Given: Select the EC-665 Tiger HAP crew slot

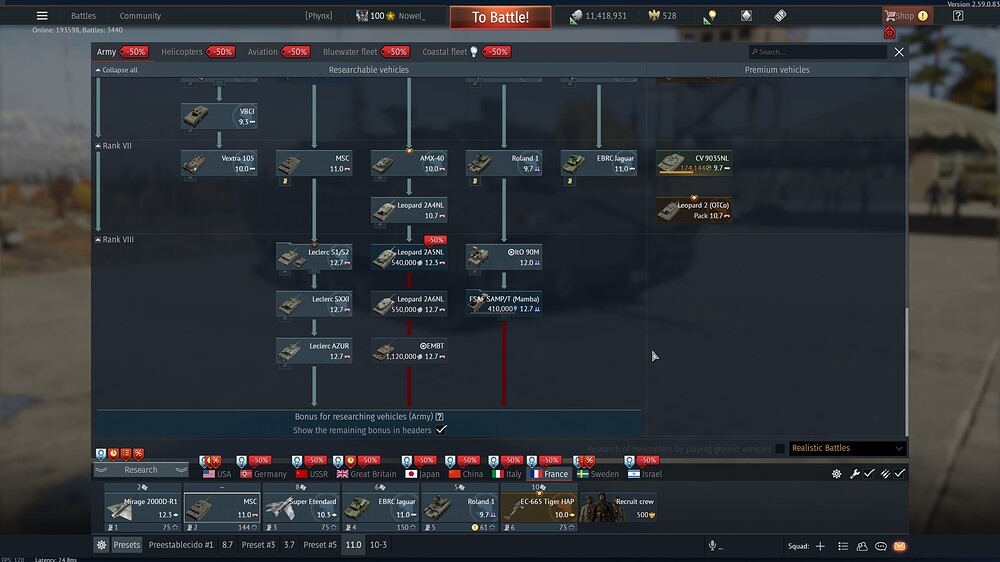Looking at the screenshot, I should click(x=539, y=508).
